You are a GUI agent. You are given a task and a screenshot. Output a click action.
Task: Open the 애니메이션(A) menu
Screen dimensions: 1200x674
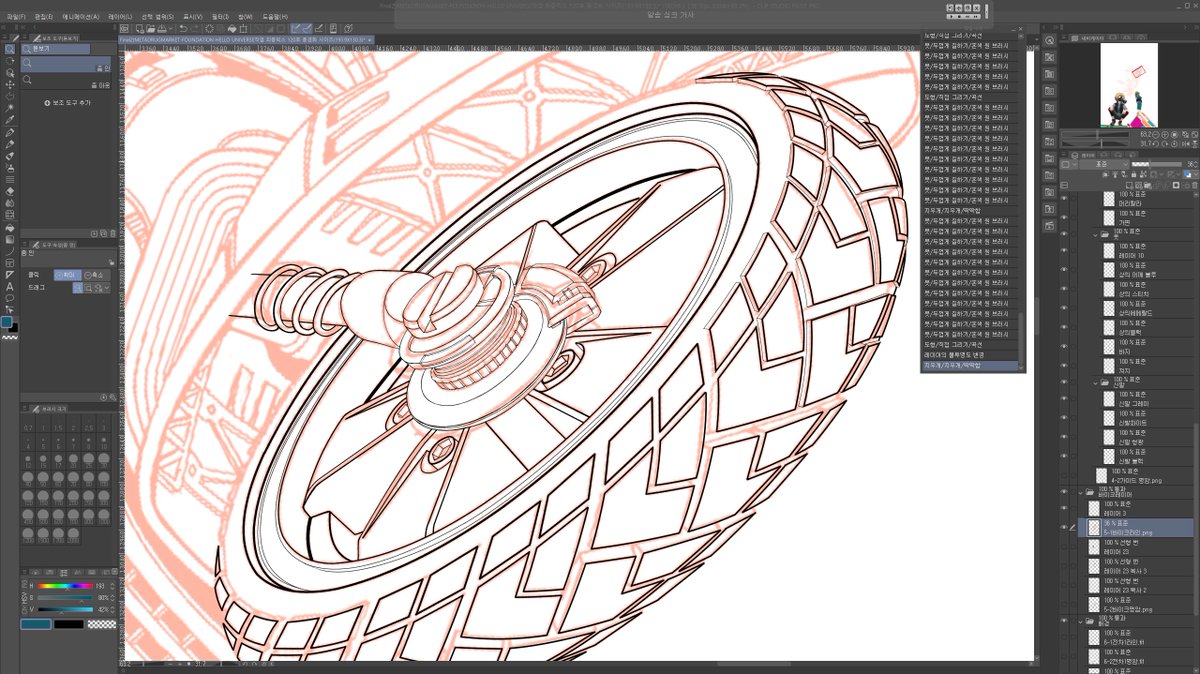[81, 17]
